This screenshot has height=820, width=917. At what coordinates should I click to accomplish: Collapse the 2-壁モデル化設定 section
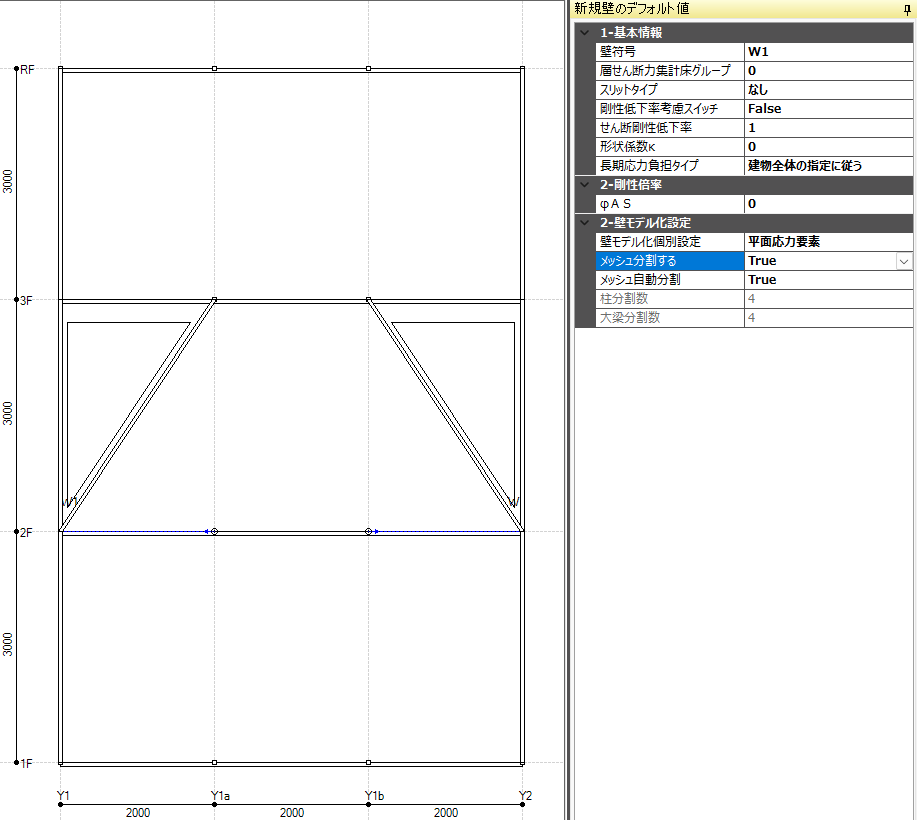point(585,223)
